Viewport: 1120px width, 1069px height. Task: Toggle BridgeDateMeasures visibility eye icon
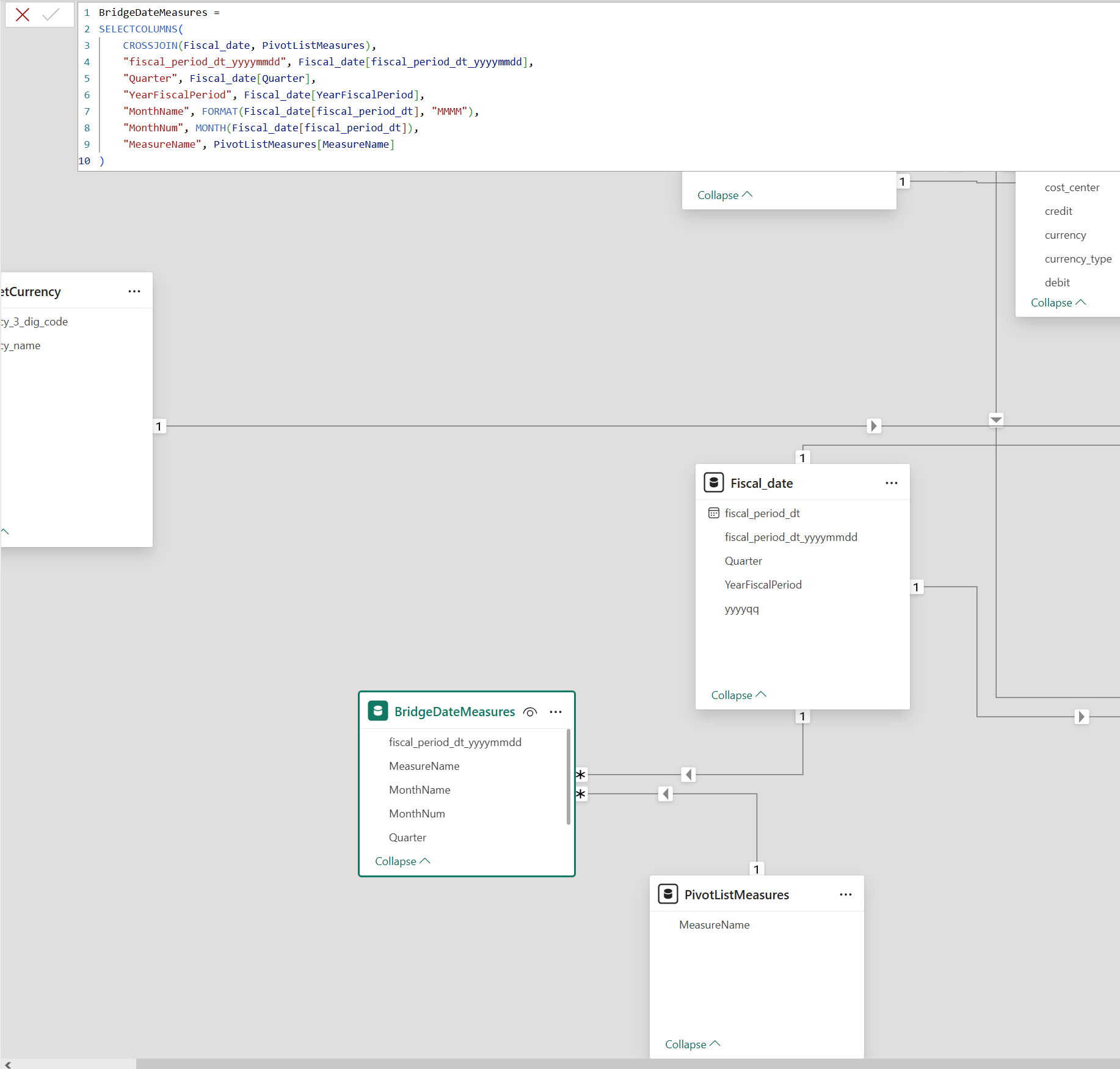[531, 712]
